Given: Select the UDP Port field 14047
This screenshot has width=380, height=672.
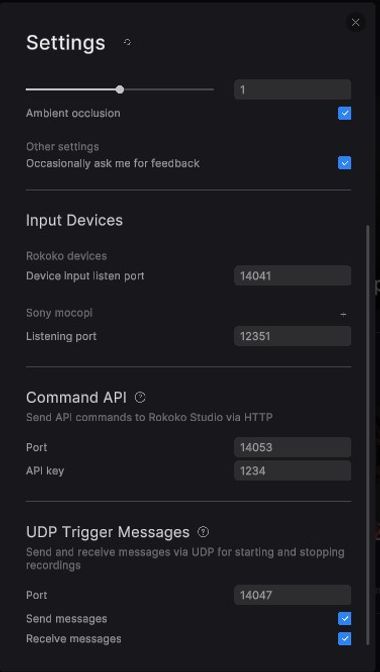Looking at the screenshot, I should [293, 595].
